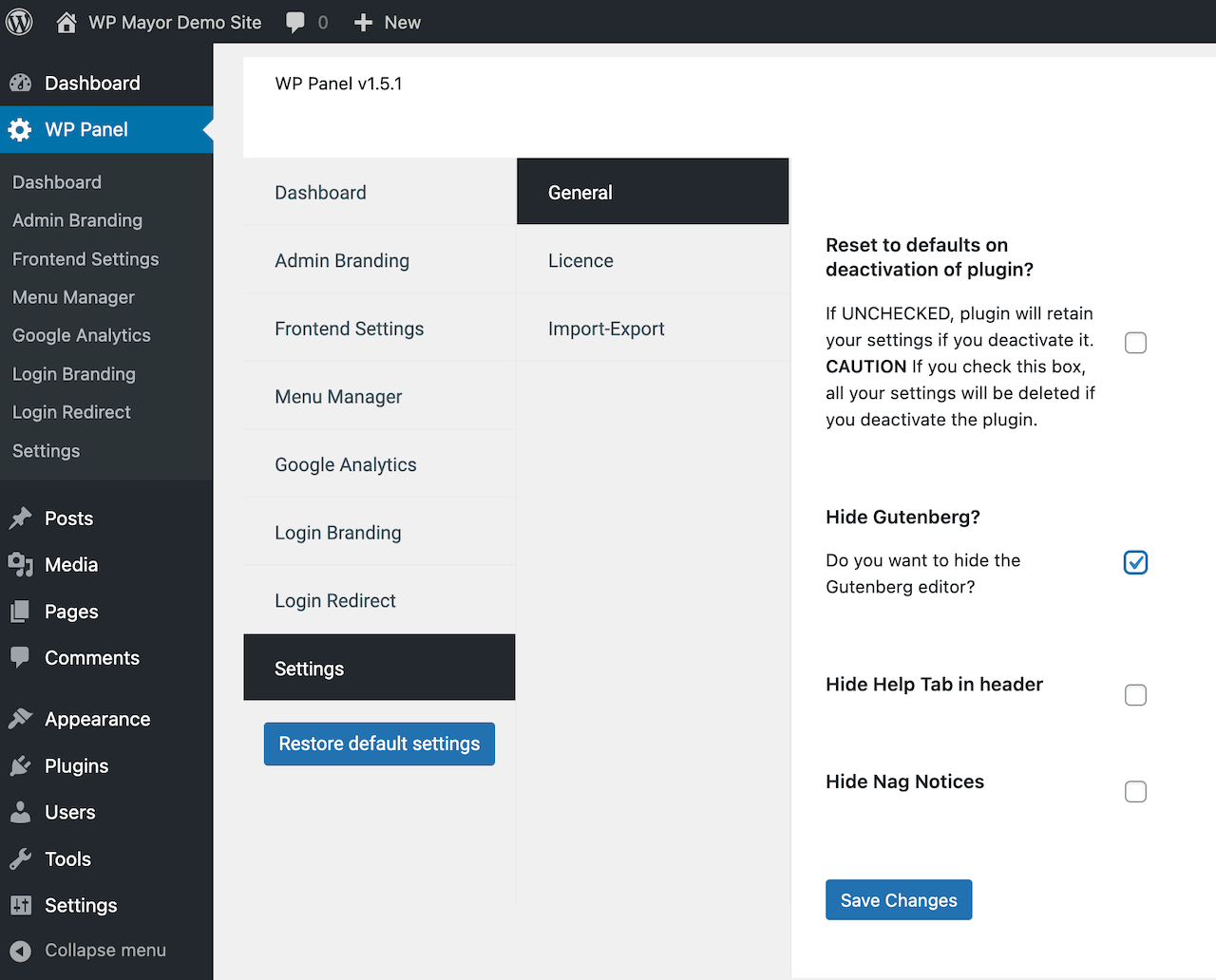Click Collapse menu text
This screenshot has height=980, width=1216.
click(105, 951)
